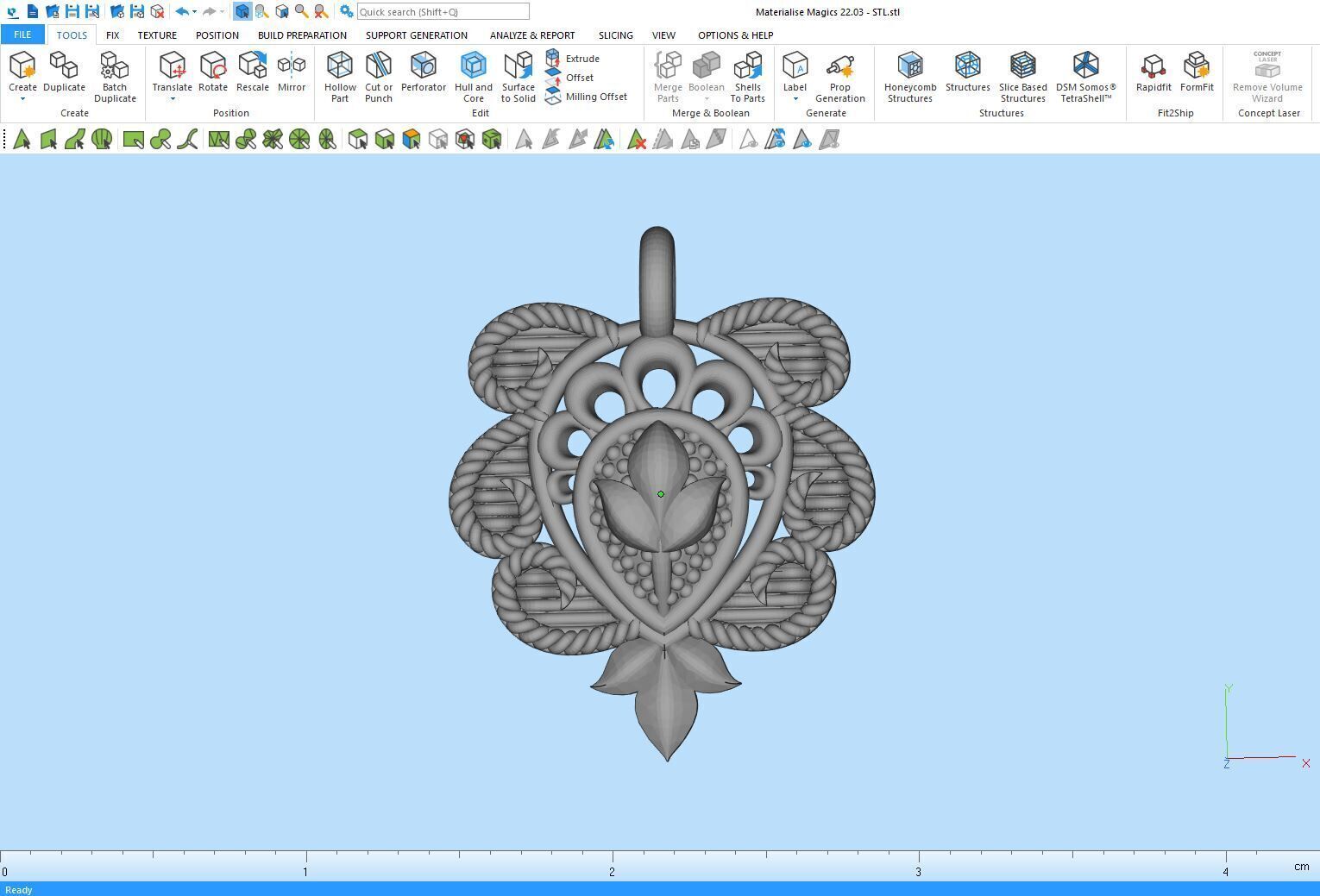Click the settings gear icon near search
The width and height of the screenshot is (1320, 896).
(x=345, y=11)
